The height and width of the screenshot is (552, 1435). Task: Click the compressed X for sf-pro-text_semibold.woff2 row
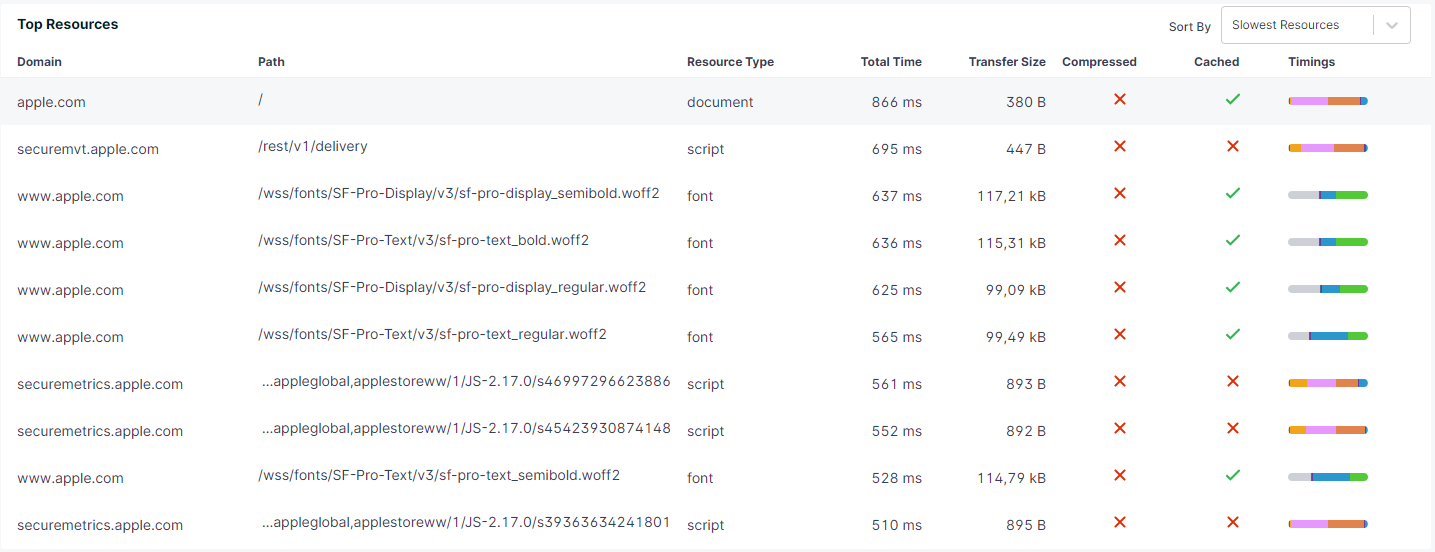pyautogui.click(x=1120, y=475)
